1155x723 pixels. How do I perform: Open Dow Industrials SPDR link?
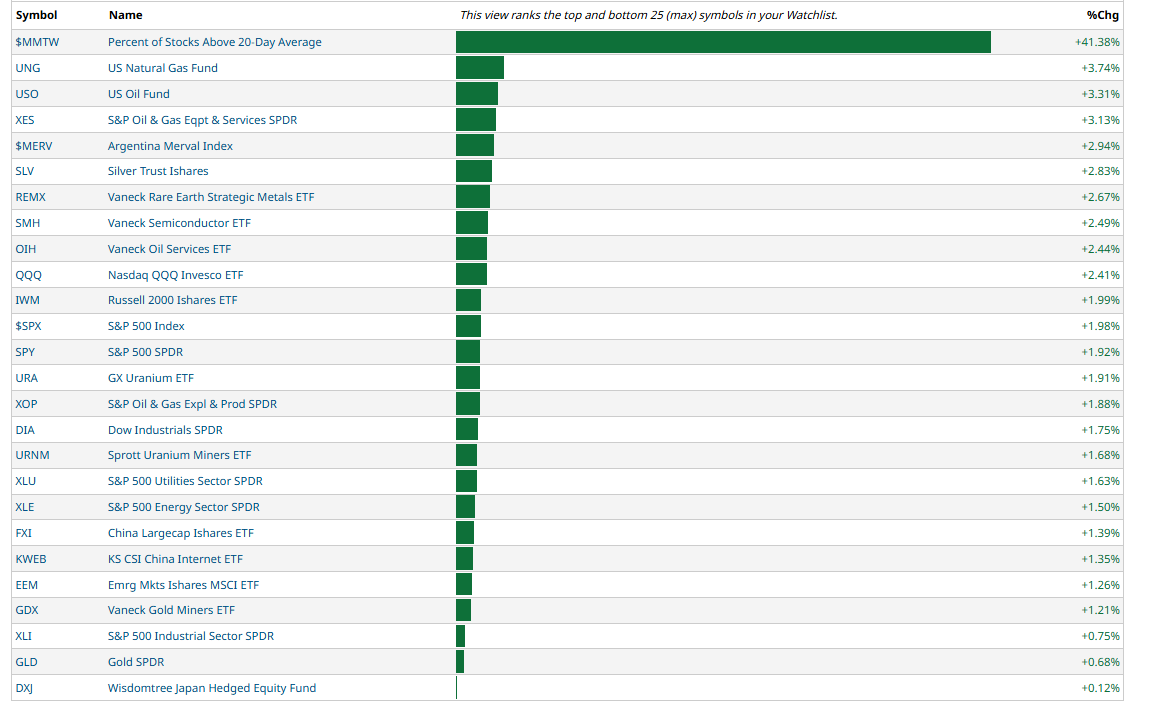pyautogui.click(x=165, y=430)
